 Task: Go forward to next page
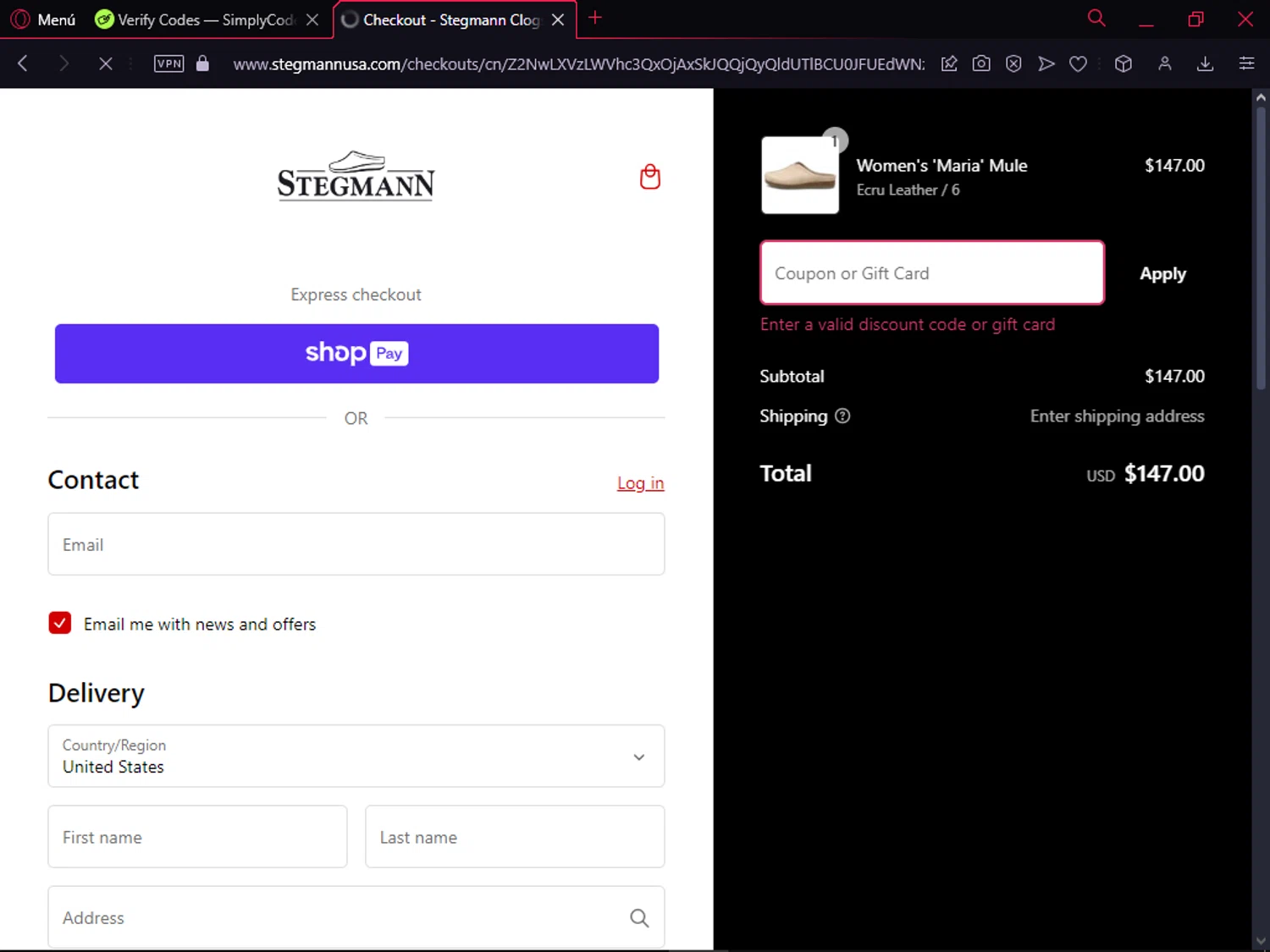click(x=63, y=63)
